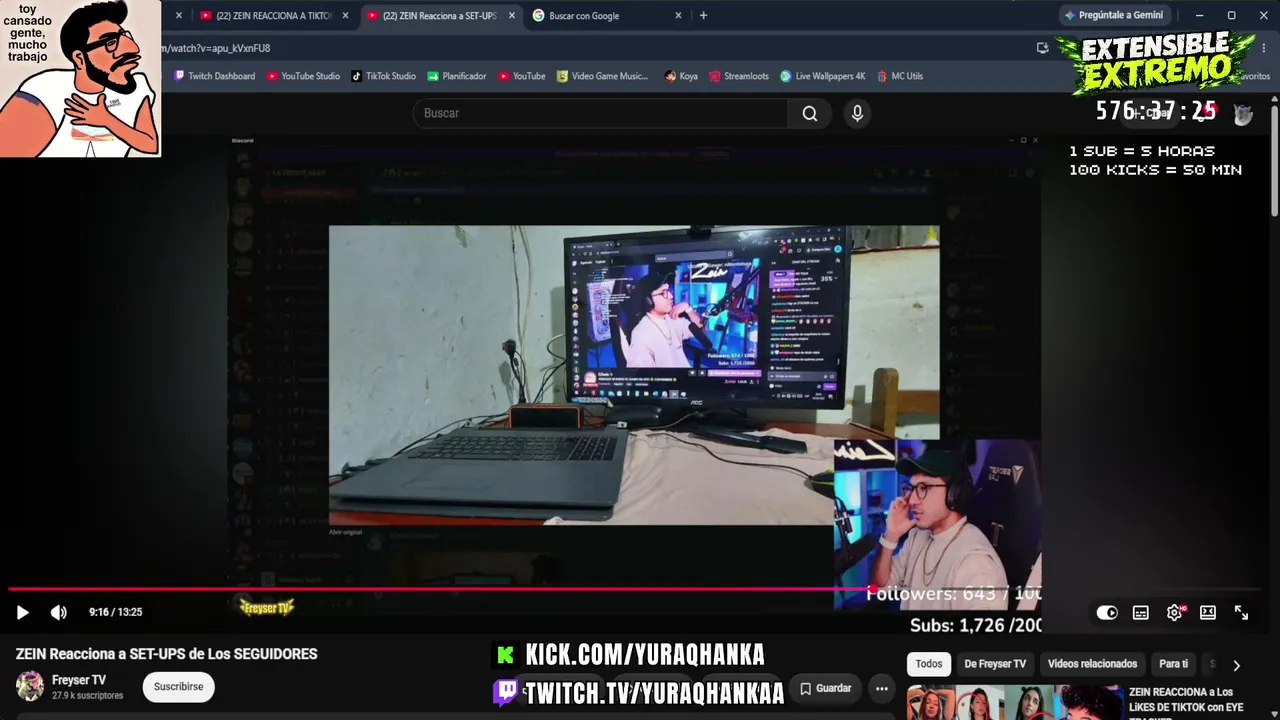
Task: Switch to theater mode view
Action: tap(1208, 613)
